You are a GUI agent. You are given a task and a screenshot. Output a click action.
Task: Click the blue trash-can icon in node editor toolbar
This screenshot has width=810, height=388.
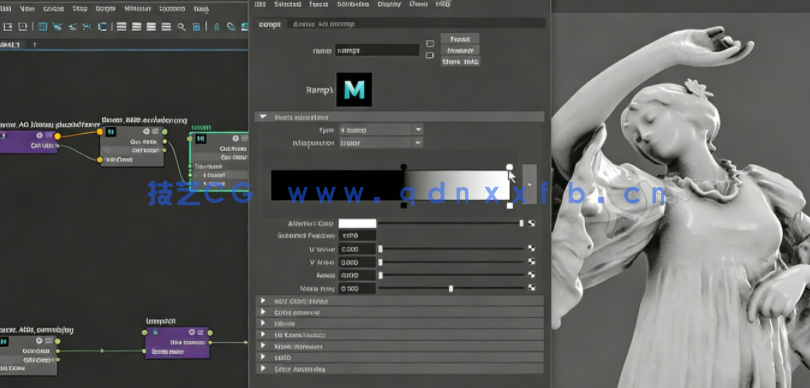click(196, 27)
